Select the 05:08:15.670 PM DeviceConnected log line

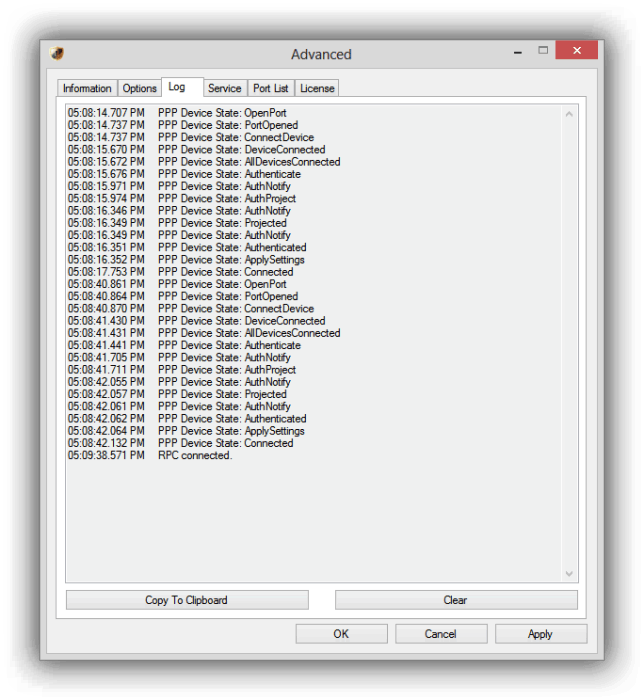(x=196, y=150)
